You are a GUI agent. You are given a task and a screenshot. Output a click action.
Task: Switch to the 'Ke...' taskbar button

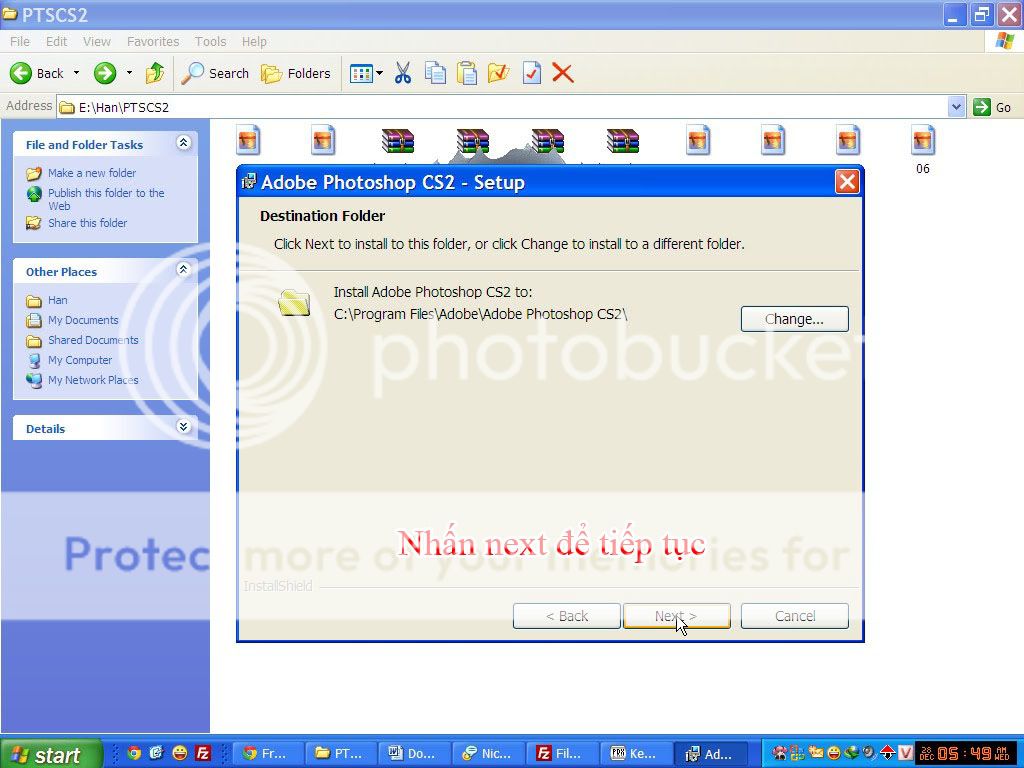(x=637, y=754)
